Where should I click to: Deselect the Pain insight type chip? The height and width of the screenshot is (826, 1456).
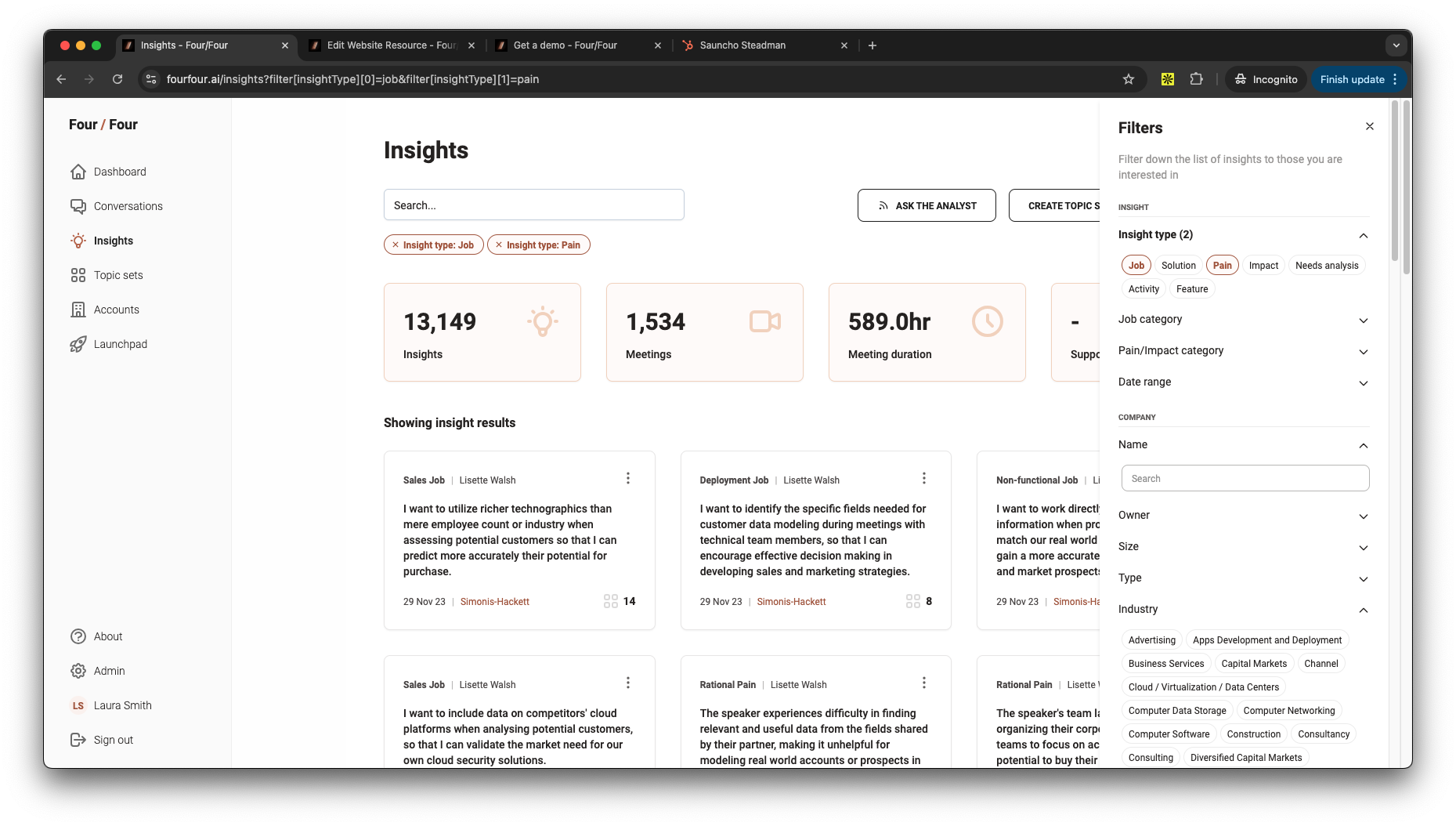[1222, 266]
